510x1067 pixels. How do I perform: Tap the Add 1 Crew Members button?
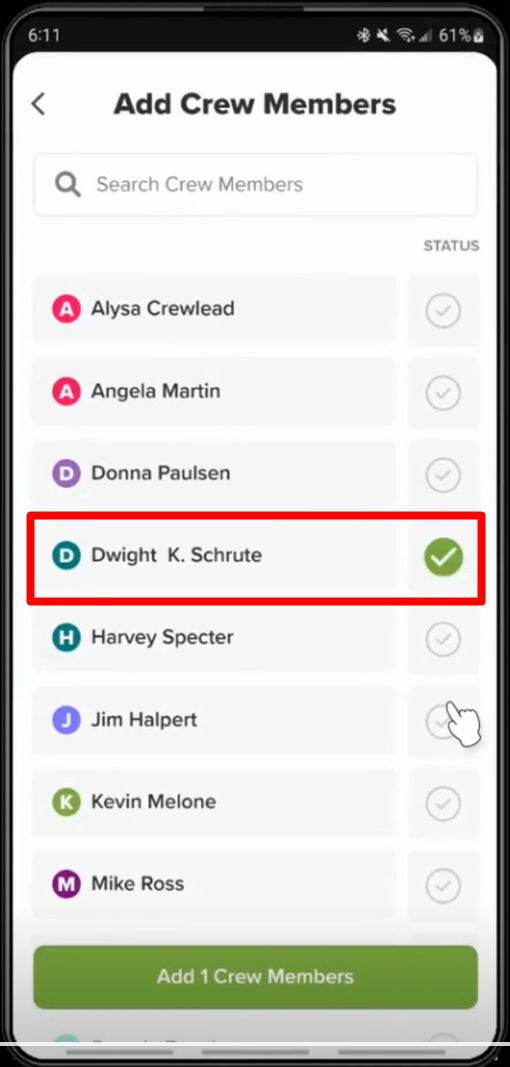click(x=255, y=977)
